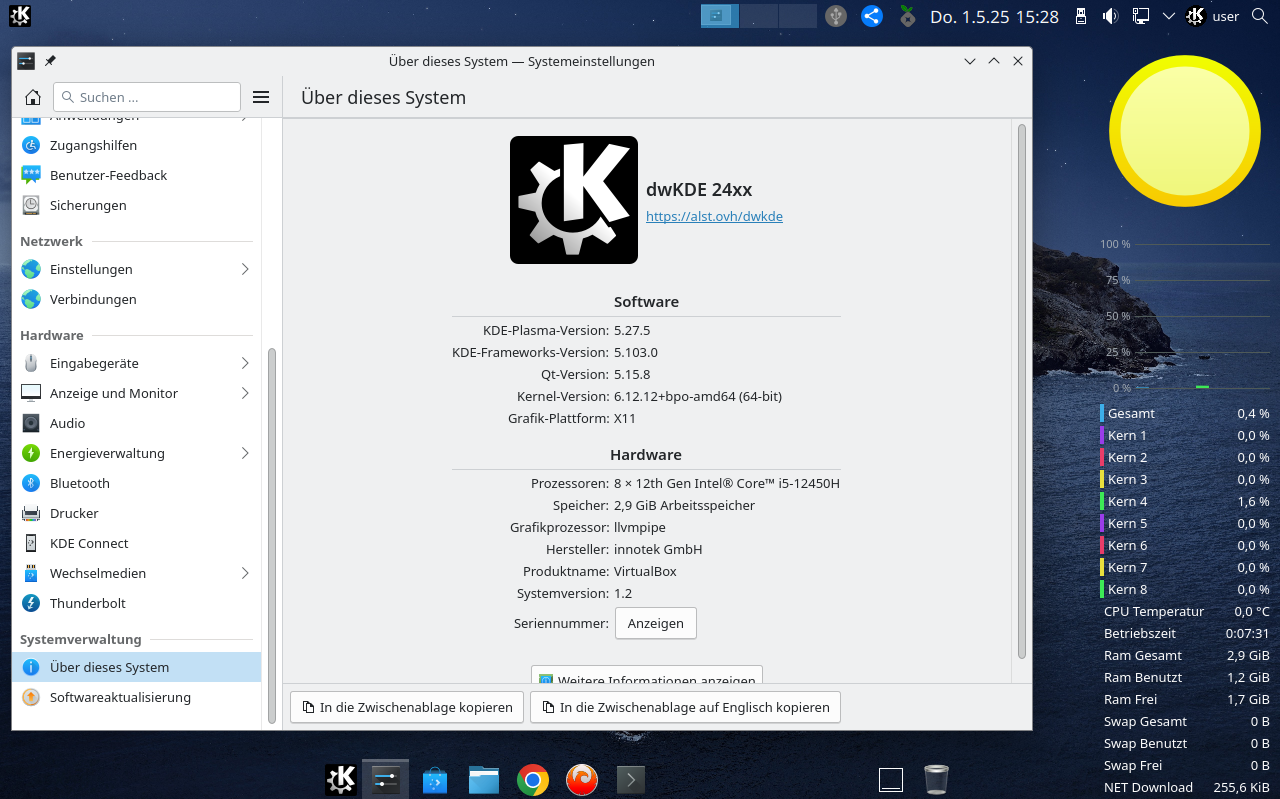Show the Seriennummer with Anzeigen button

pos(656,623)
